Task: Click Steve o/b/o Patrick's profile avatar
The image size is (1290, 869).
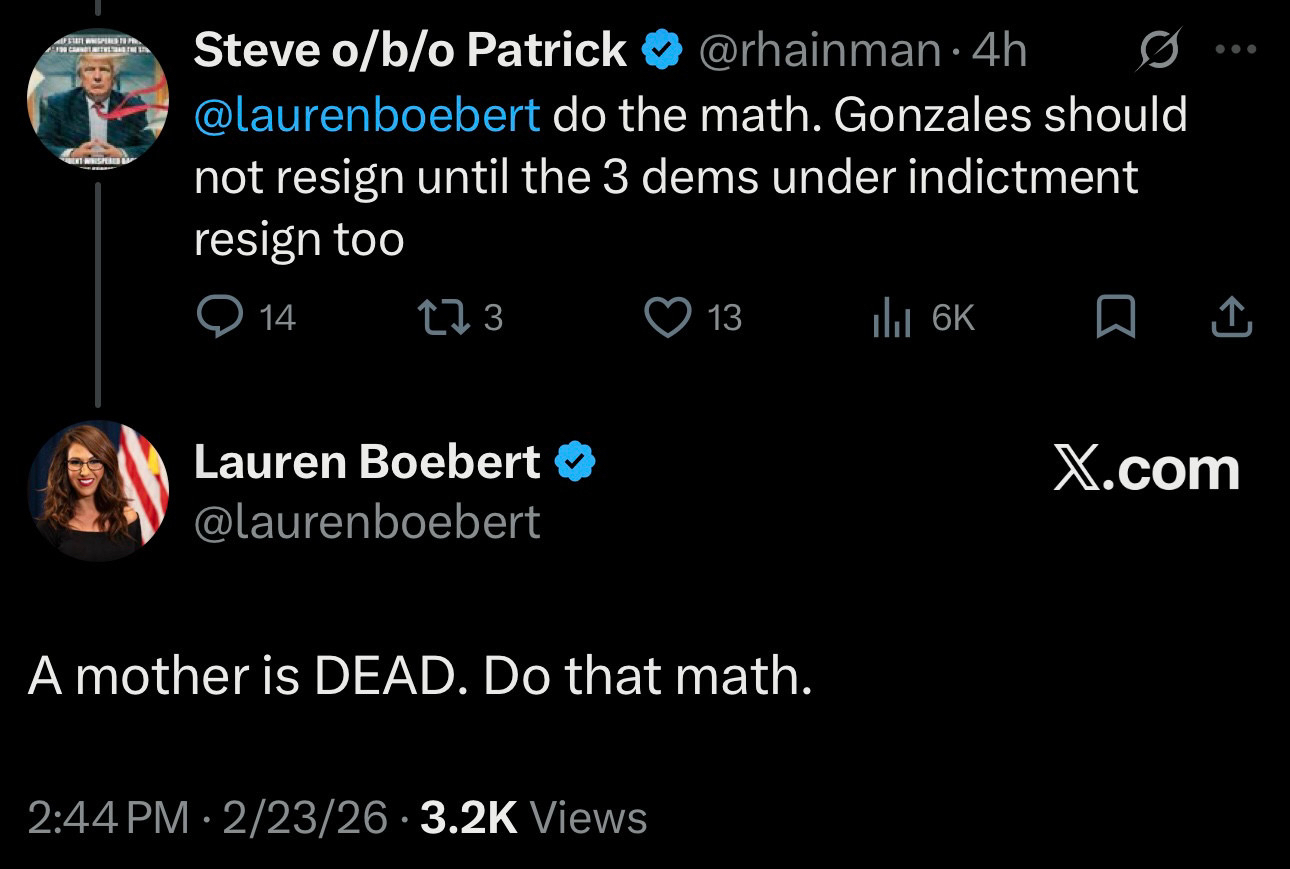Action: (x=96, y=99)
